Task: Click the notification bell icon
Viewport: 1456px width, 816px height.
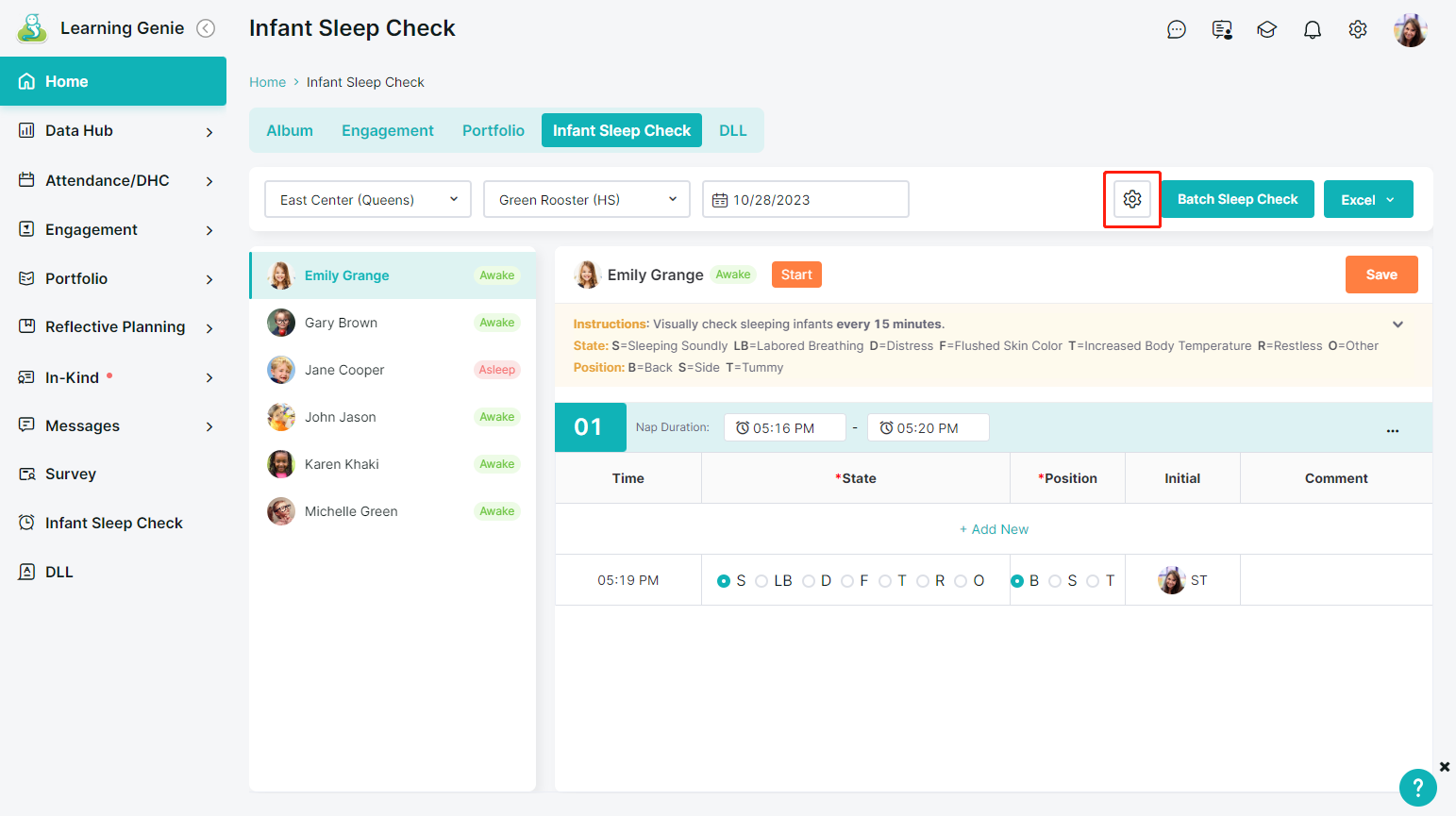Action: 1312,30
